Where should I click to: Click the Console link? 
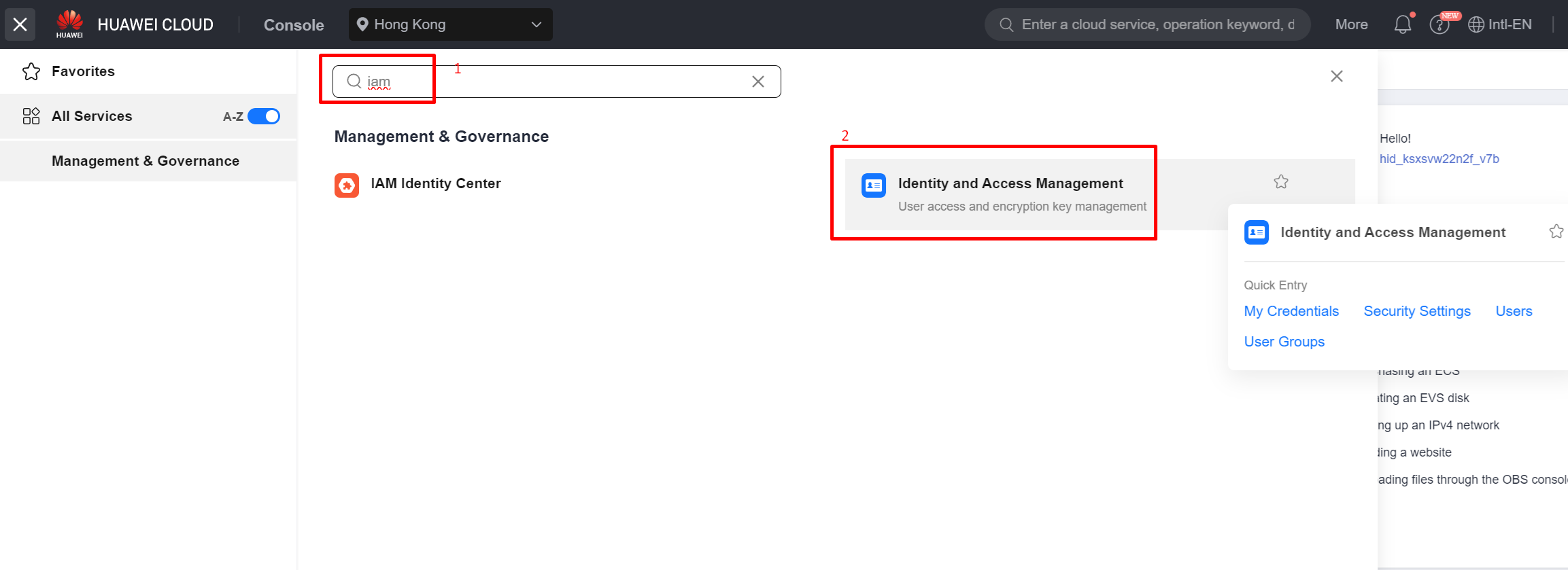[294, 25]
